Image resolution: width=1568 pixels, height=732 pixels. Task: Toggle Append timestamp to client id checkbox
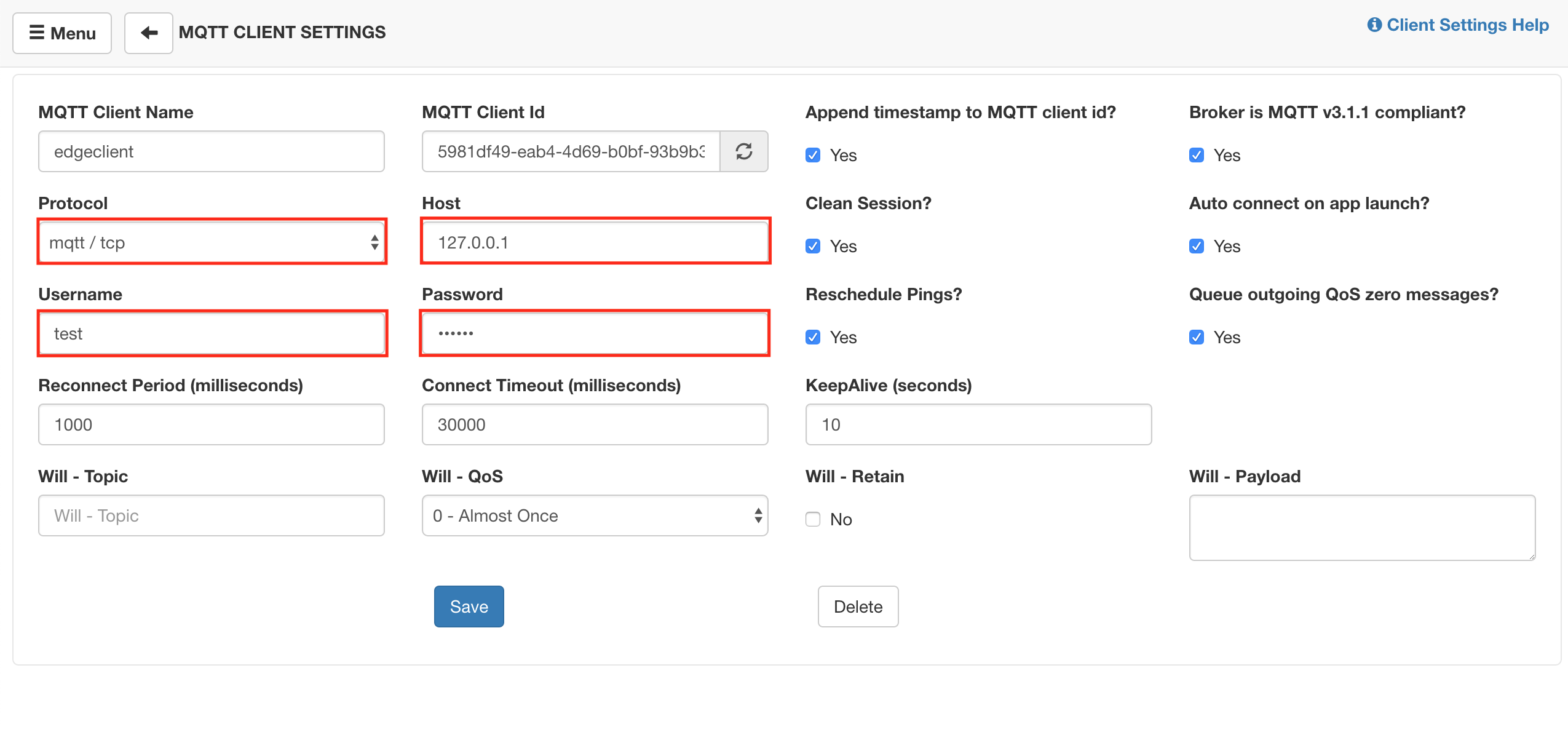pos(813,155)
